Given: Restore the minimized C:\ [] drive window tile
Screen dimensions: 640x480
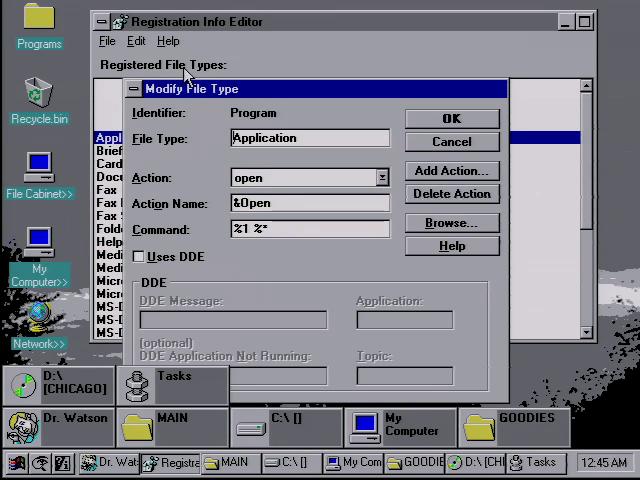Looking at the screenshot, I should click(287, 428).
